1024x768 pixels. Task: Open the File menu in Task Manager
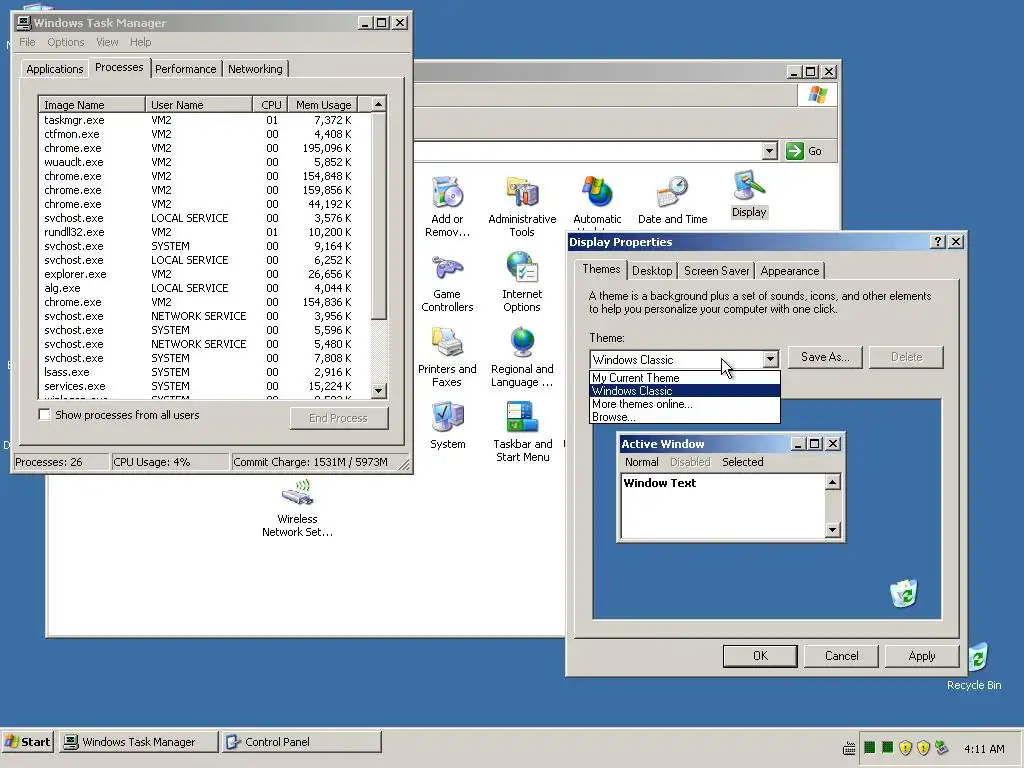click(27, 42)
